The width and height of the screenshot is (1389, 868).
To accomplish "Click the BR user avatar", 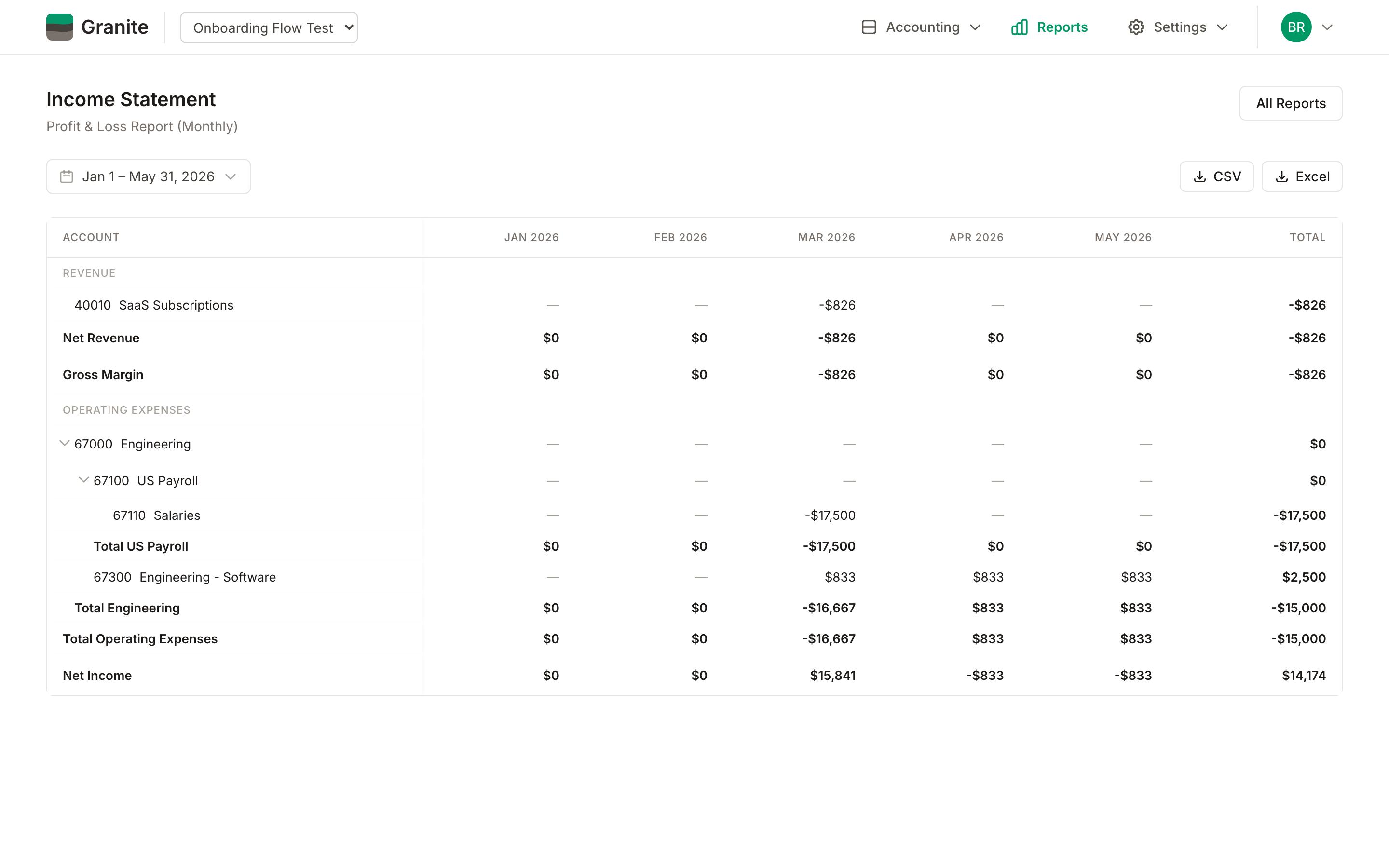I will point(1296,27).
